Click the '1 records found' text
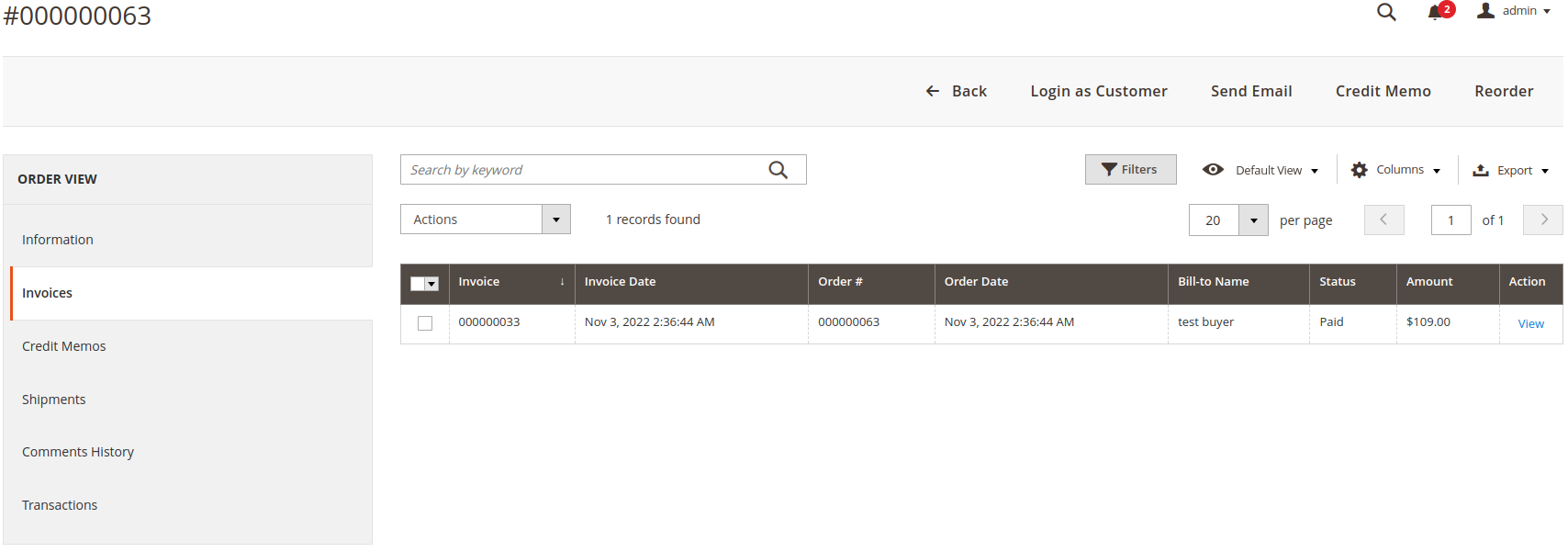The height and width of the screenshot is (552, 1568). 653,220
